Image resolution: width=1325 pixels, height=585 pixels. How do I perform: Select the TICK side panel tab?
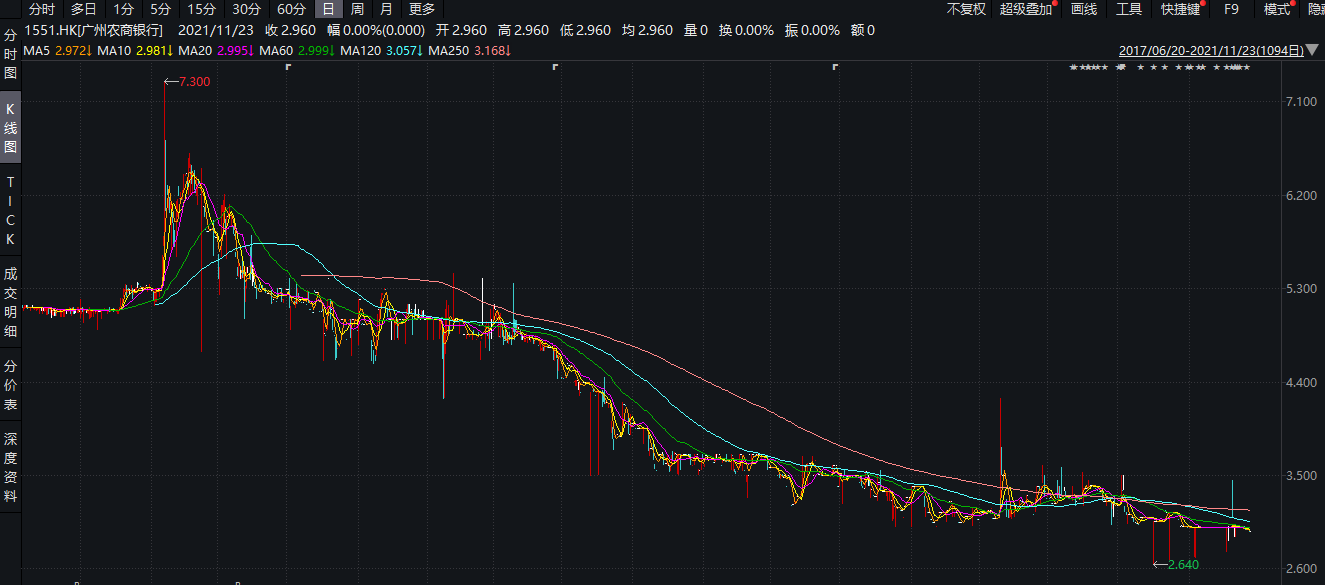(x=10, y=210)
